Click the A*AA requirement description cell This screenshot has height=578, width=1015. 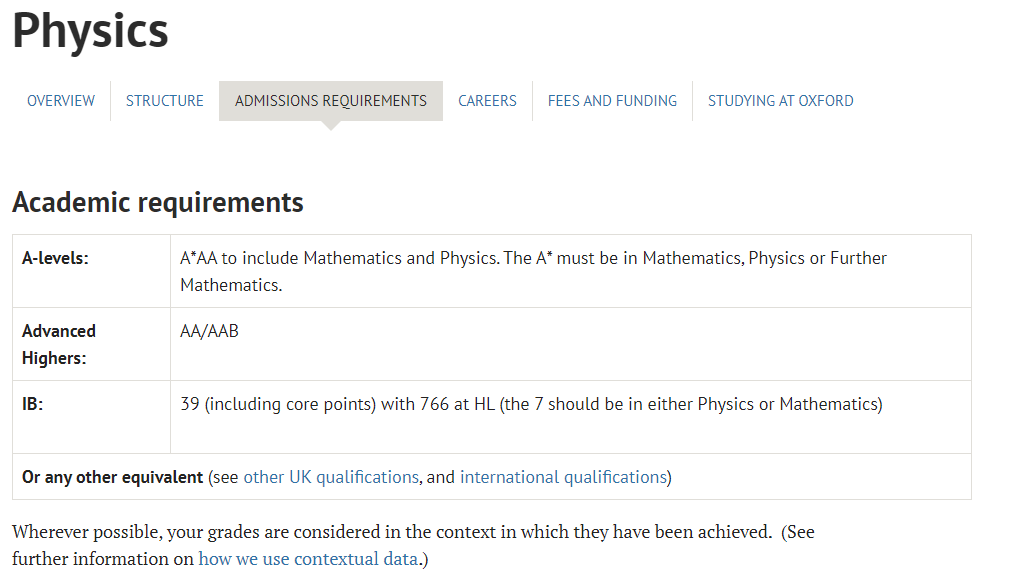(570, 271)
